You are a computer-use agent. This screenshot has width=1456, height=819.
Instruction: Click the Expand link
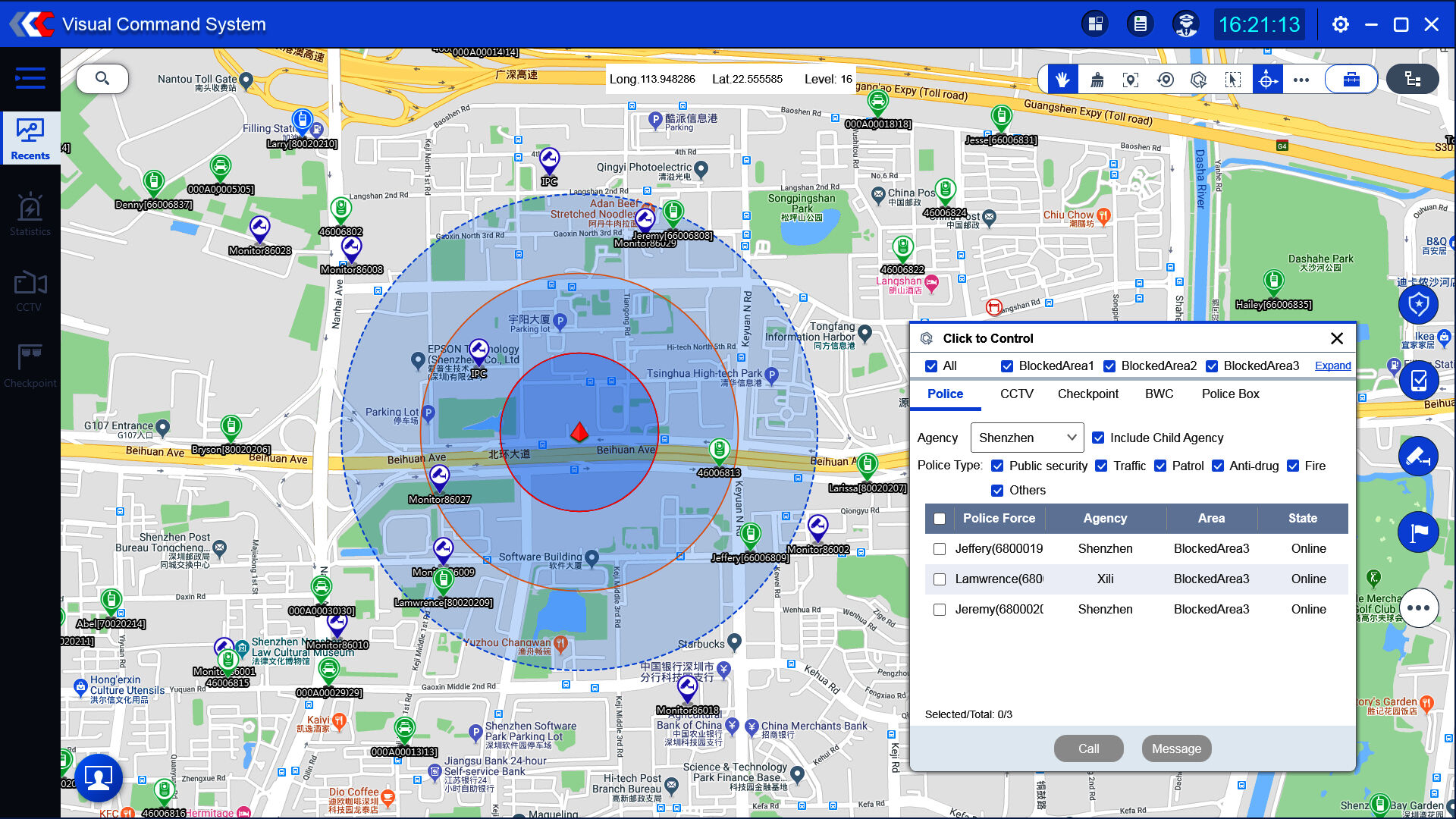pyautogui.click(x=1332, y=366)
